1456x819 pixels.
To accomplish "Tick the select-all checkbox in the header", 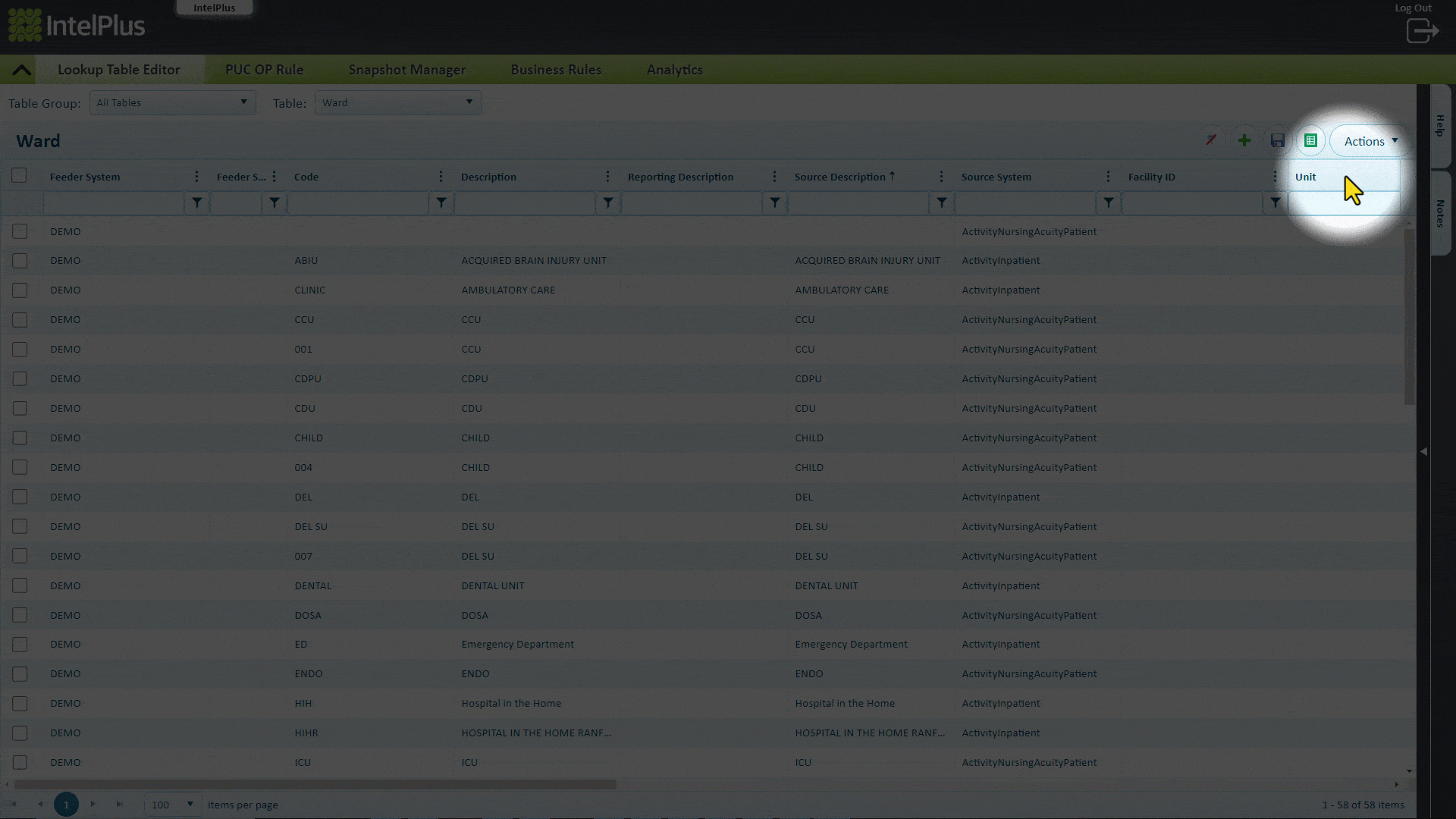I will tap(19, 176).
